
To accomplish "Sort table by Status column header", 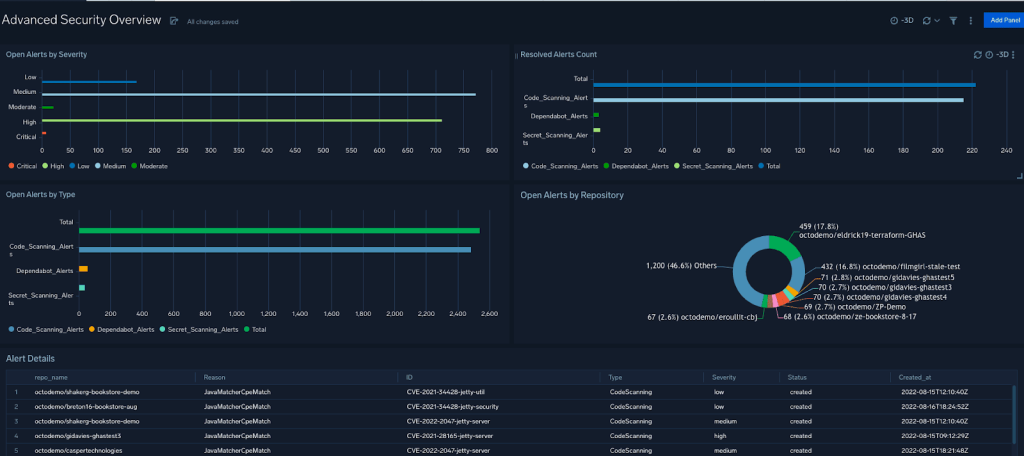I will pyautogui.click(x=798, y=378).
